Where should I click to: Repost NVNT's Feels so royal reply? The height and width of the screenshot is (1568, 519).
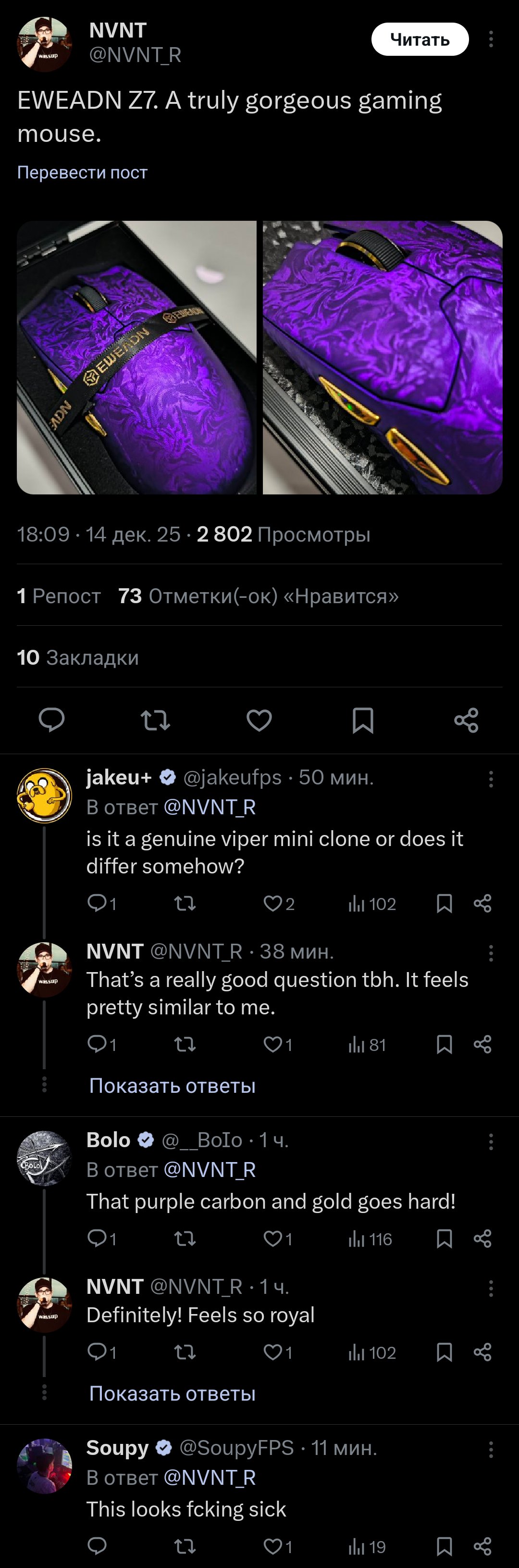tap(185, 1353)
